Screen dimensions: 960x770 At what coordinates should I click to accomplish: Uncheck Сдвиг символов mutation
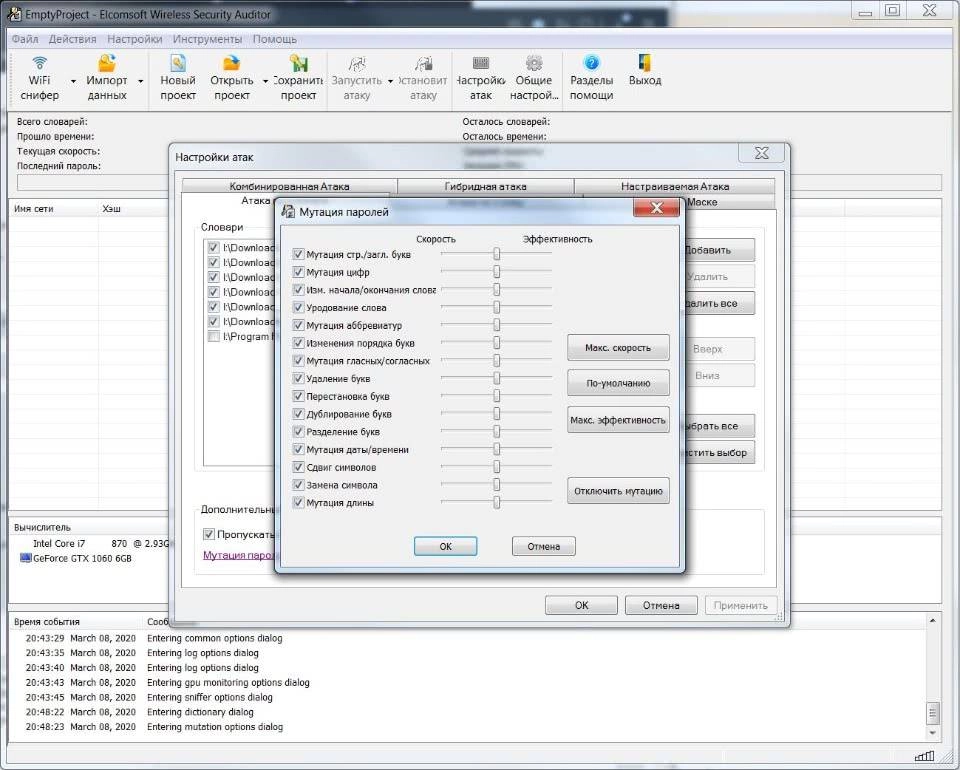[x=298, y=467]
